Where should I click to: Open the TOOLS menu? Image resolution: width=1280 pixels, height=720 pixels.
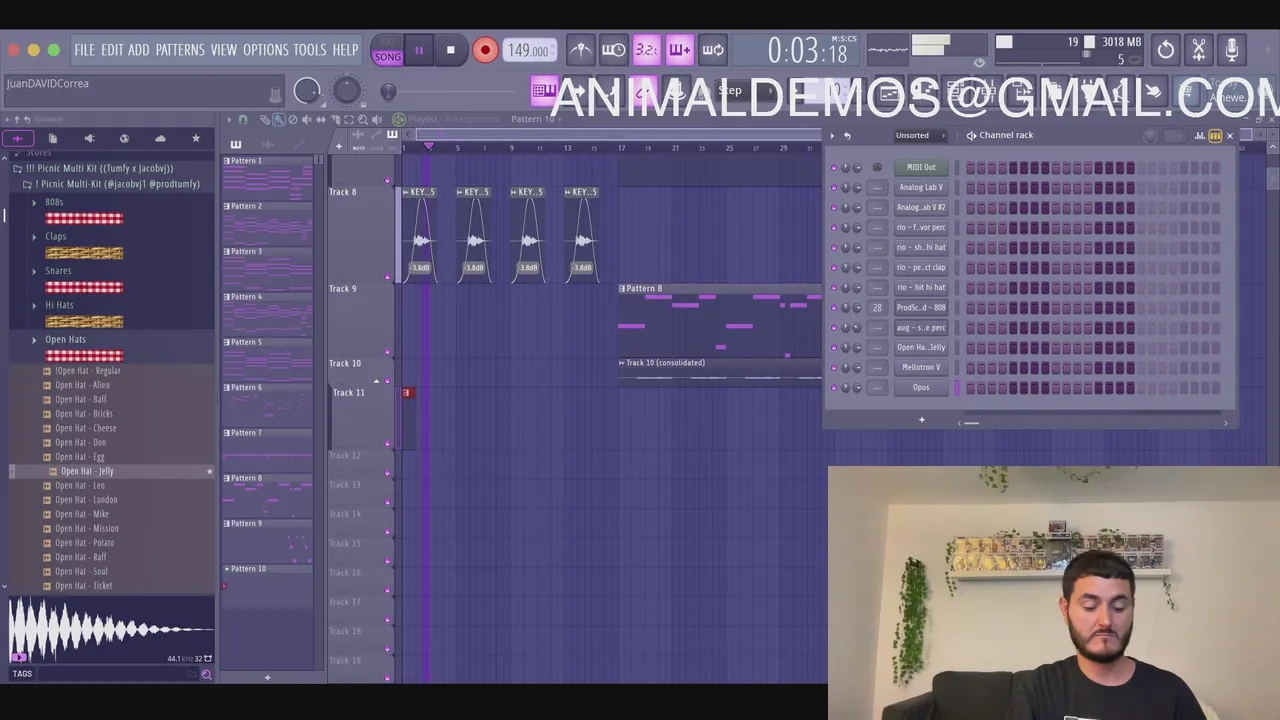(x=310, y=50)
